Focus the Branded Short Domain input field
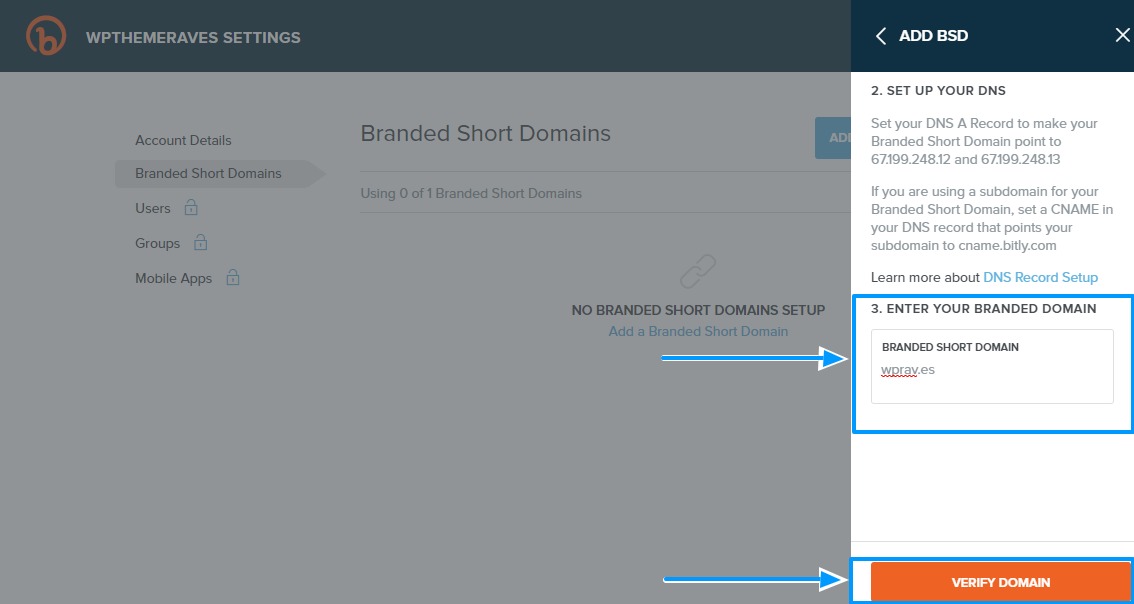 (992, 367)
